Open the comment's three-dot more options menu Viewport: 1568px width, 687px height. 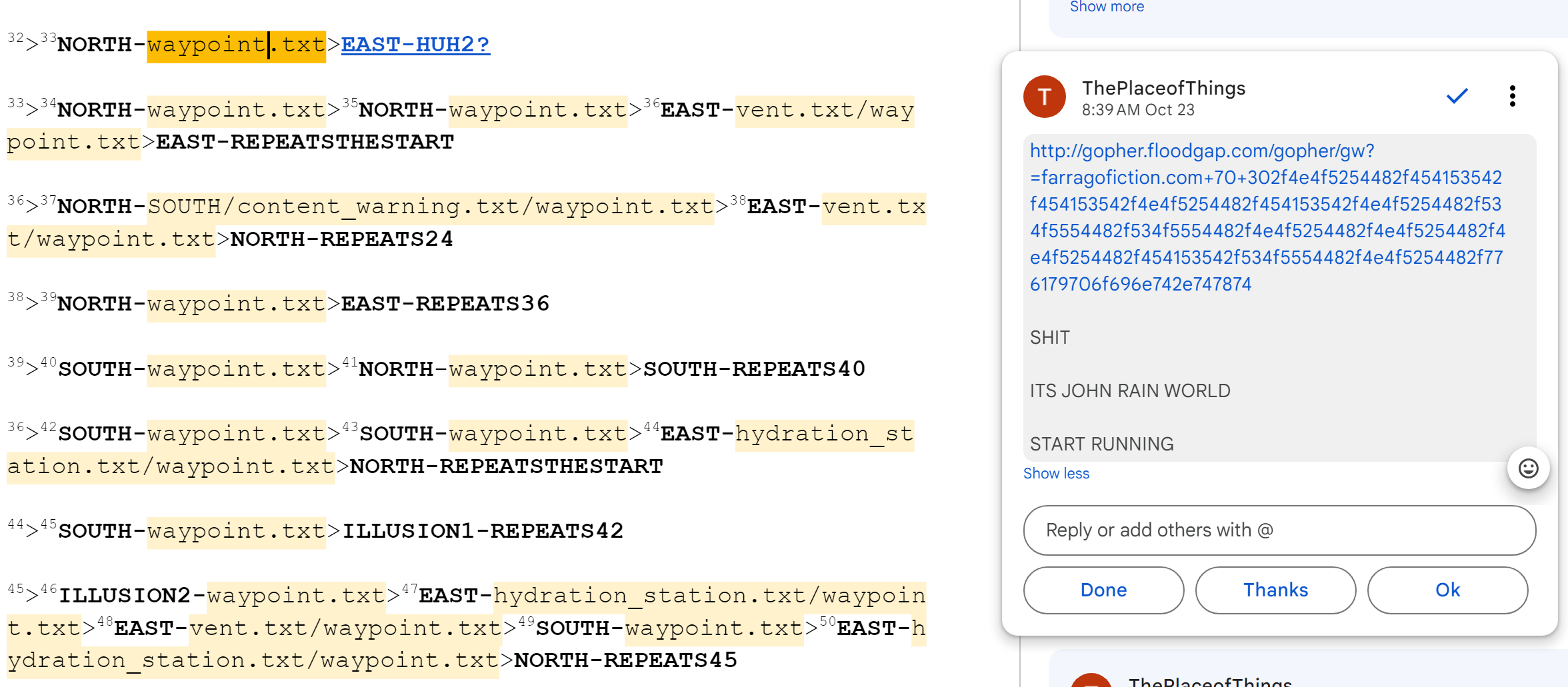click(x=1512, y=97)
